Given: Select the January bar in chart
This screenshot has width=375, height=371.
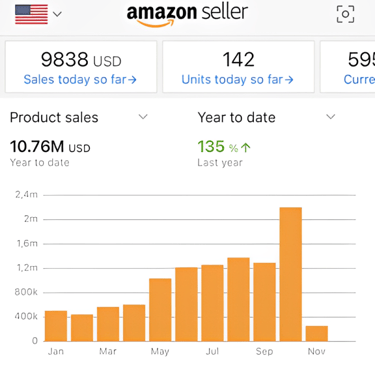Looking at the screenshot, I should (x=56, y=326).
